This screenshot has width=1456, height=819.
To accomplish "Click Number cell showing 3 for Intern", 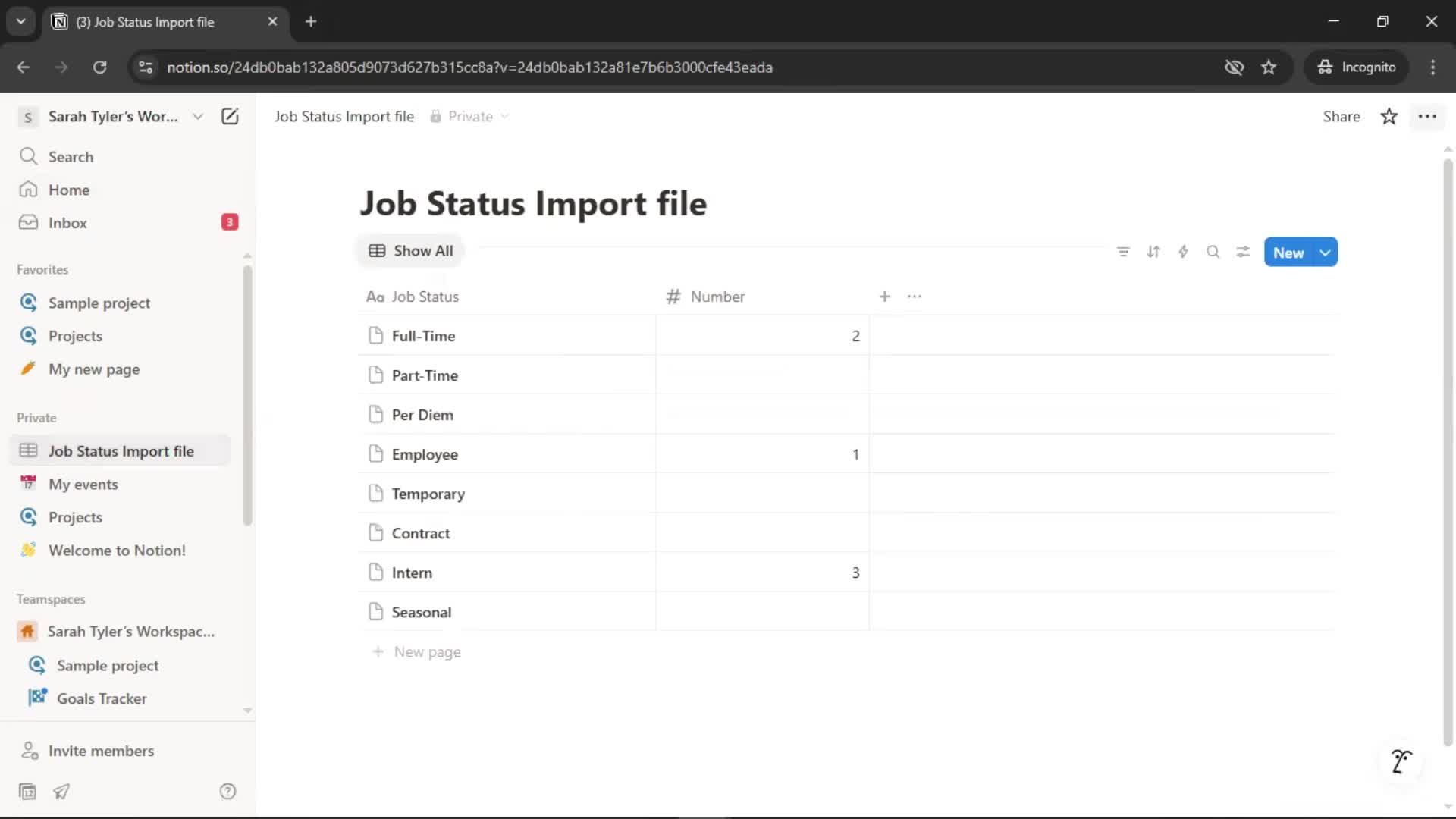I will pos(762,573).
